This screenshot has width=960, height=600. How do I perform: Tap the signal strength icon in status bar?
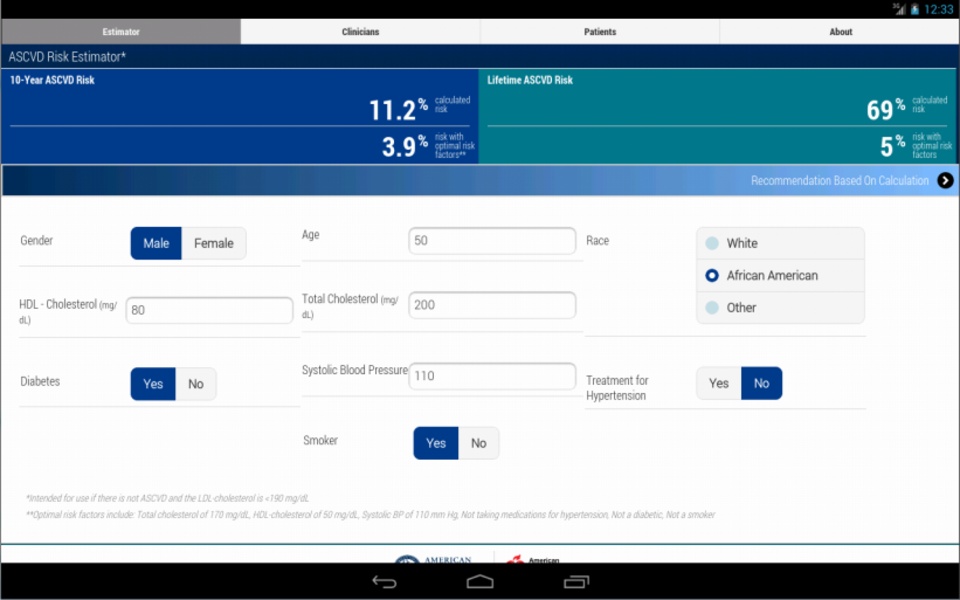point(899,9)
